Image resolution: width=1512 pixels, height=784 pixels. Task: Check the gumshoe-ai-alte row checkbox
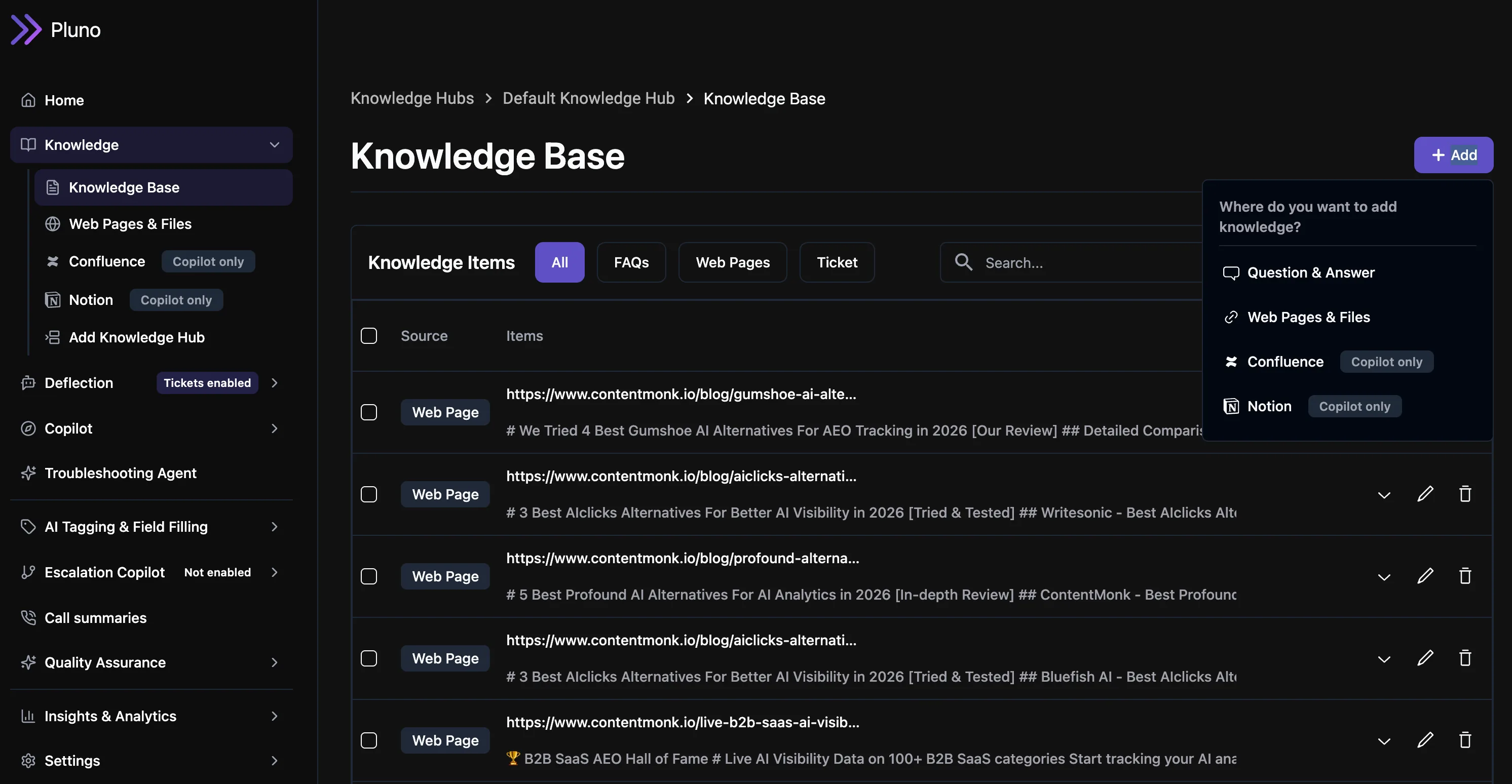tap(368, 412)
